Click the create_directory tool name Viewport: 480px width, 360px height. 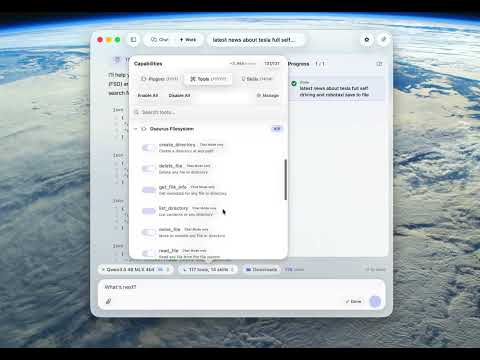click(177, 145)
